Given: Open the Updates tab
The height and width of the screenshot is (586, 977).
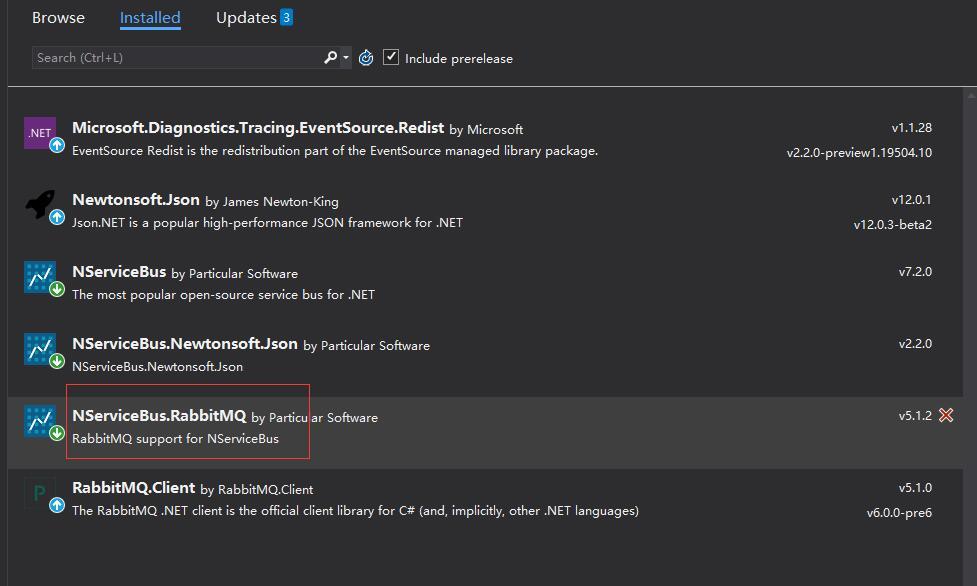Looking at the screenshot, I should tap(254, 17).
